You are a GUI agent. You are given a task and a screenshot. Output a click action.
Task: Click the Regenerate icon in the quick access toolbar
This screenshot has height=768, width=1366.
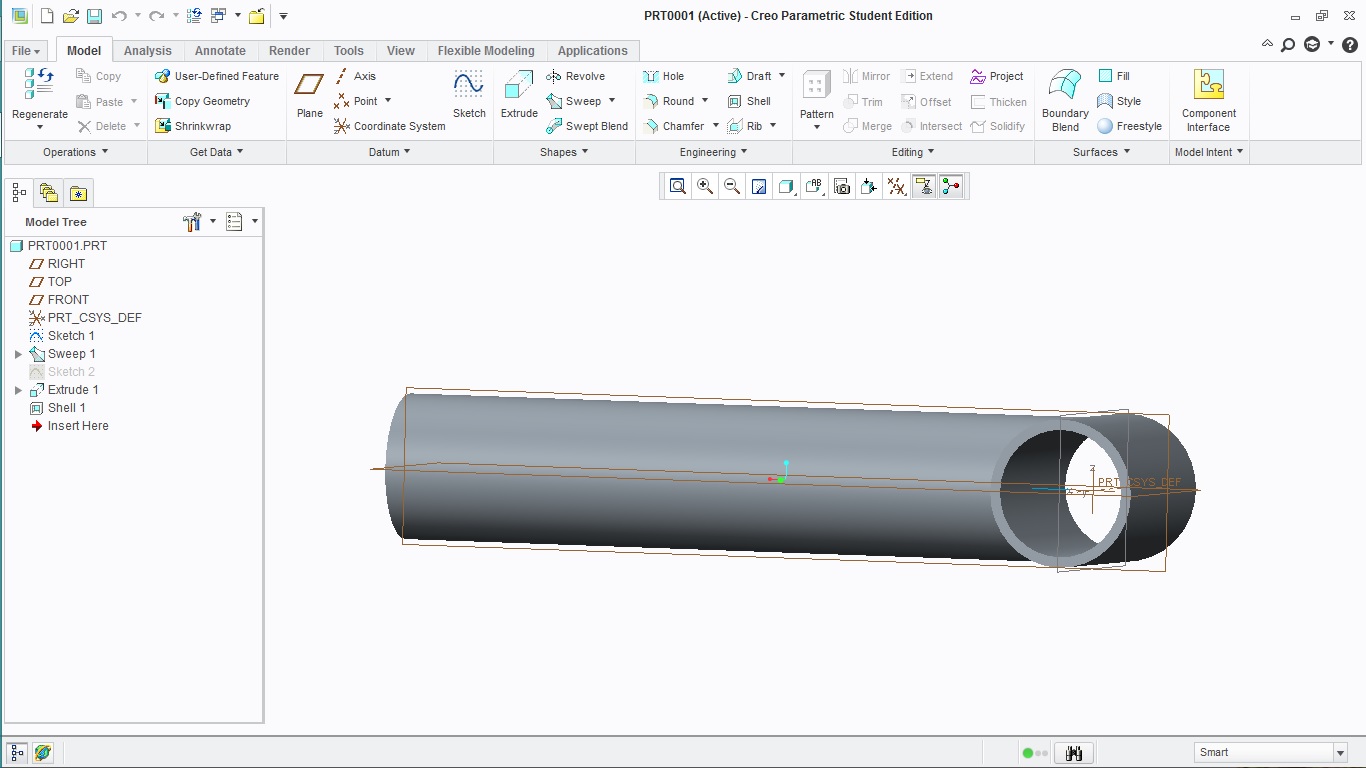(x=194, y=16)
